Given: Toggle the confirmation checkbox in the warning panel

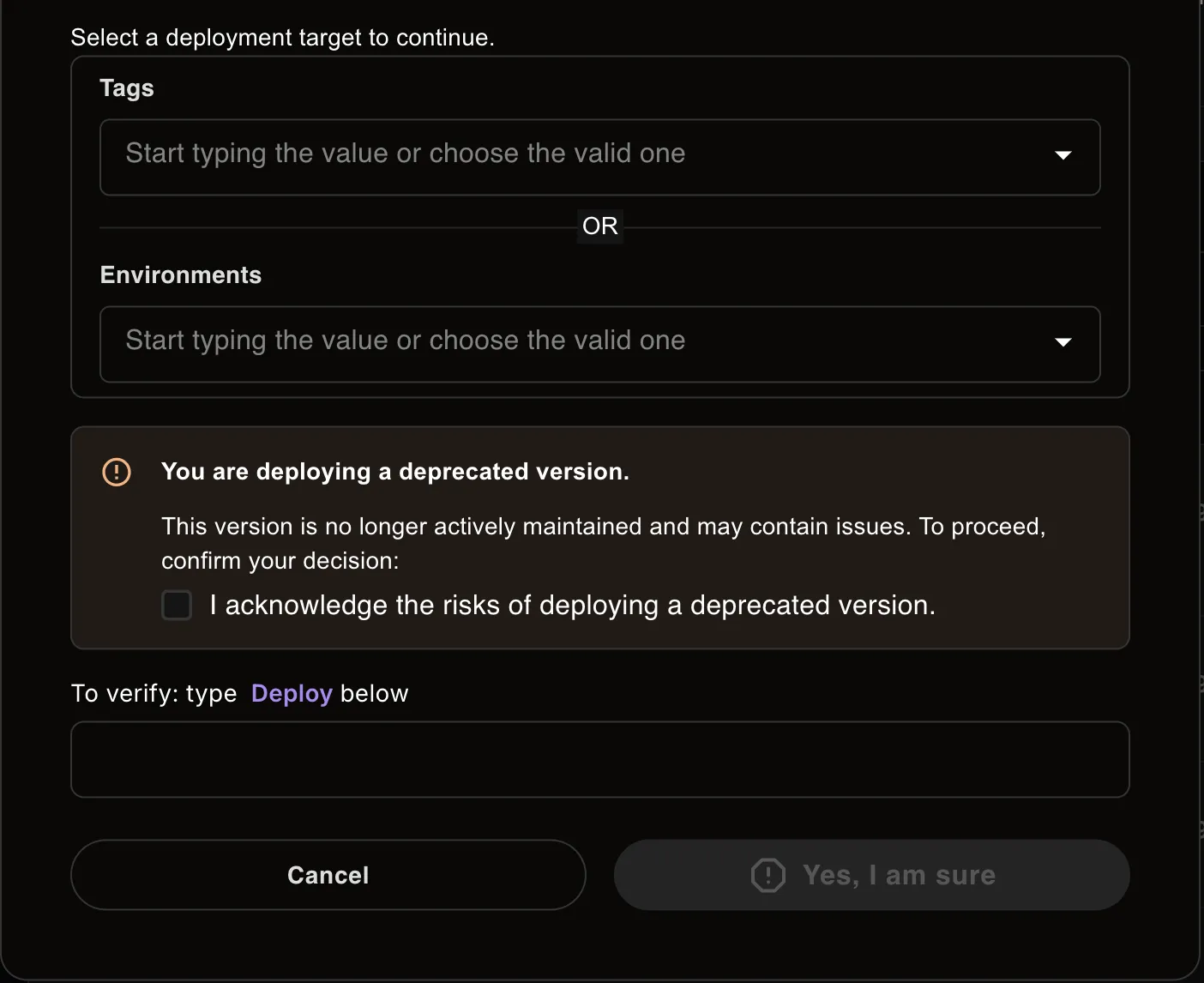Looking at the screenshot, I should point(176,605).
